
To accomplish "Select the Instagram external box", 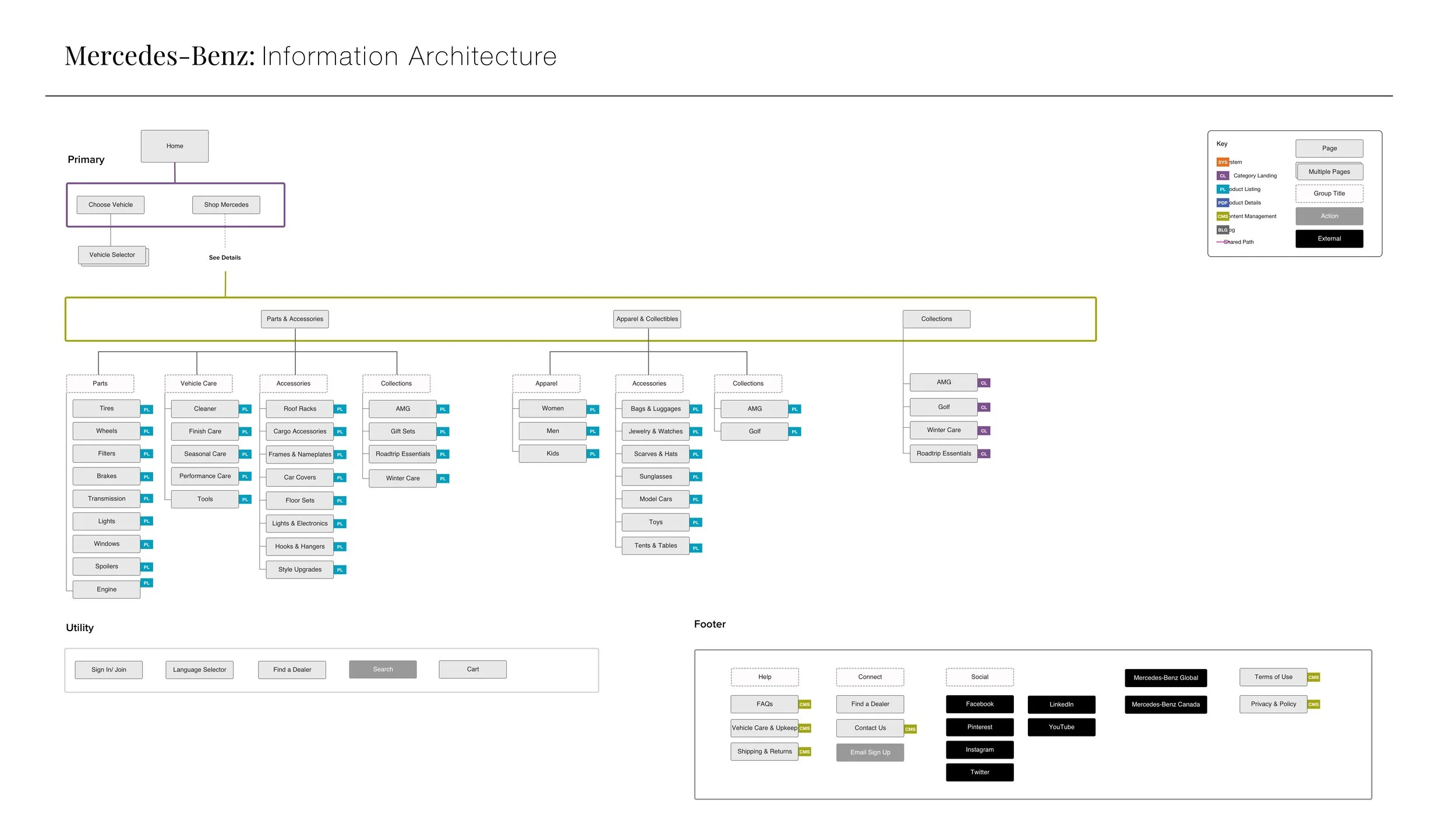I will click(980, 750).
